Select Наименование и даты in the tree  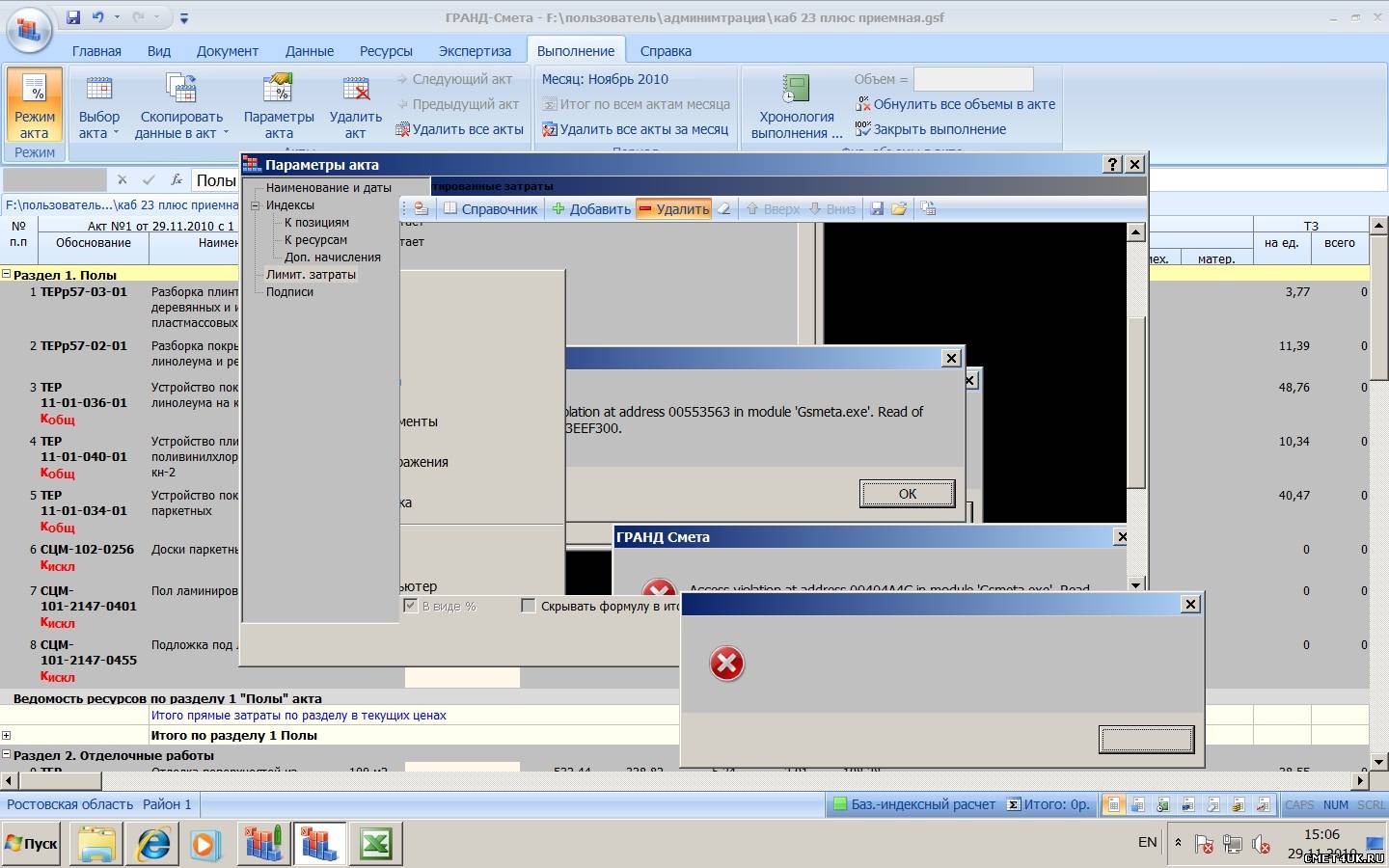click(x=329, y=188)
